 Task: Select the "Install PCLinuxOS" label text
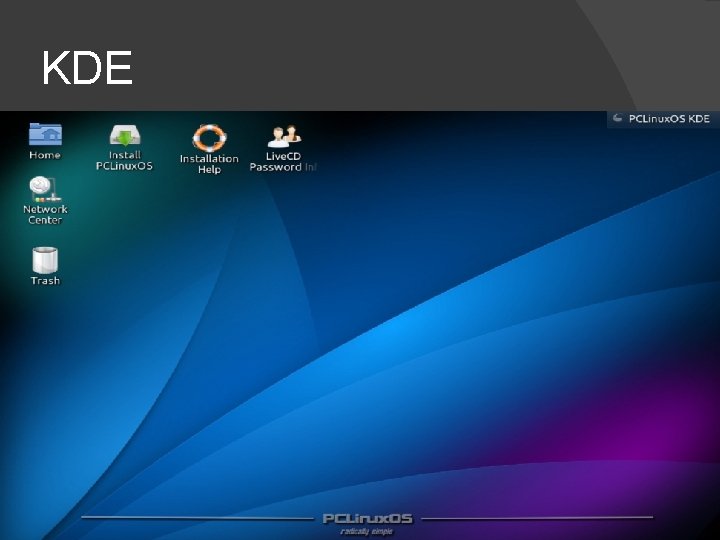point(124,161)
